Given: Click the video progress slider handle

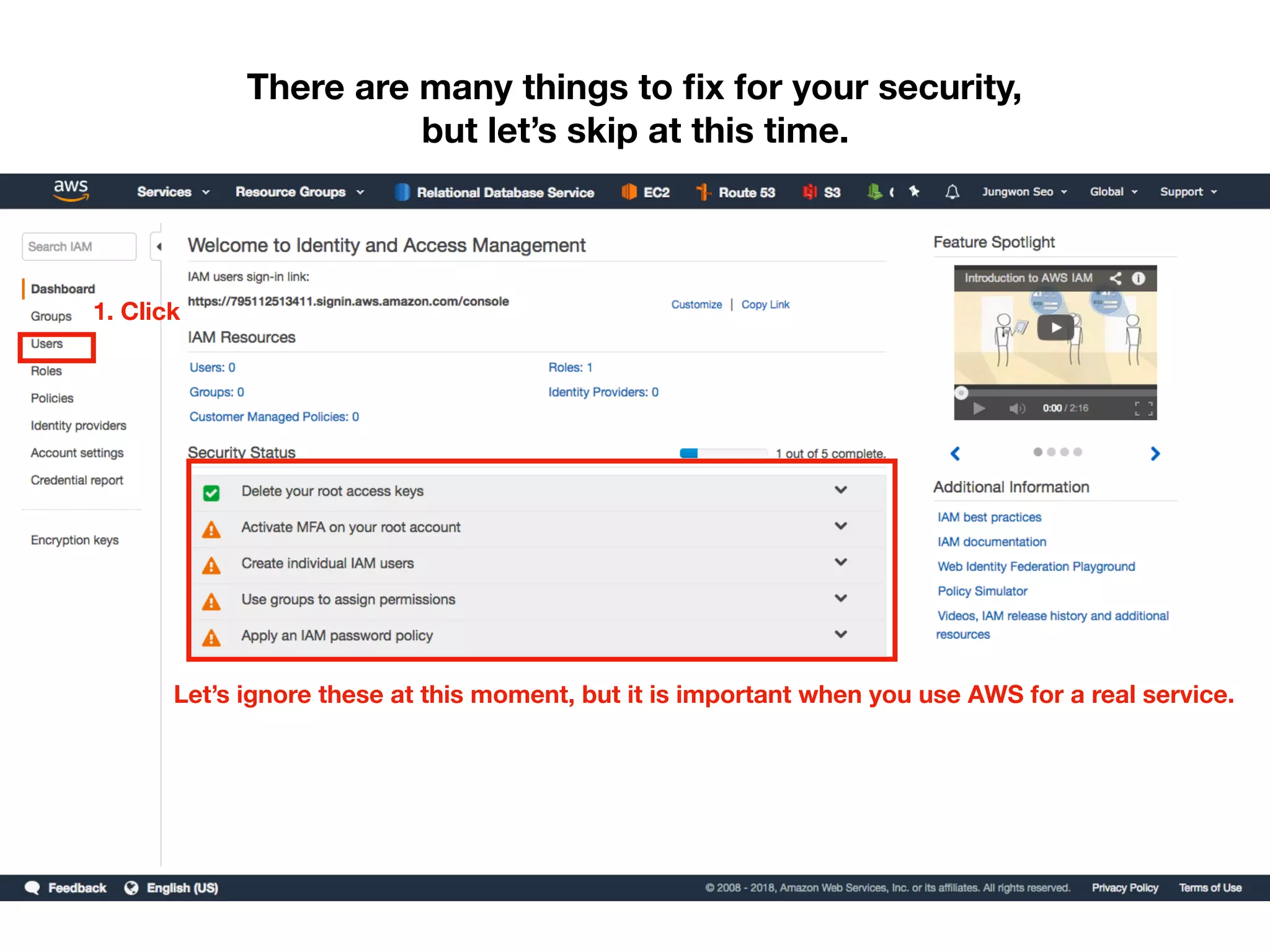Looking at the screenshot, I should pos(961,392).
